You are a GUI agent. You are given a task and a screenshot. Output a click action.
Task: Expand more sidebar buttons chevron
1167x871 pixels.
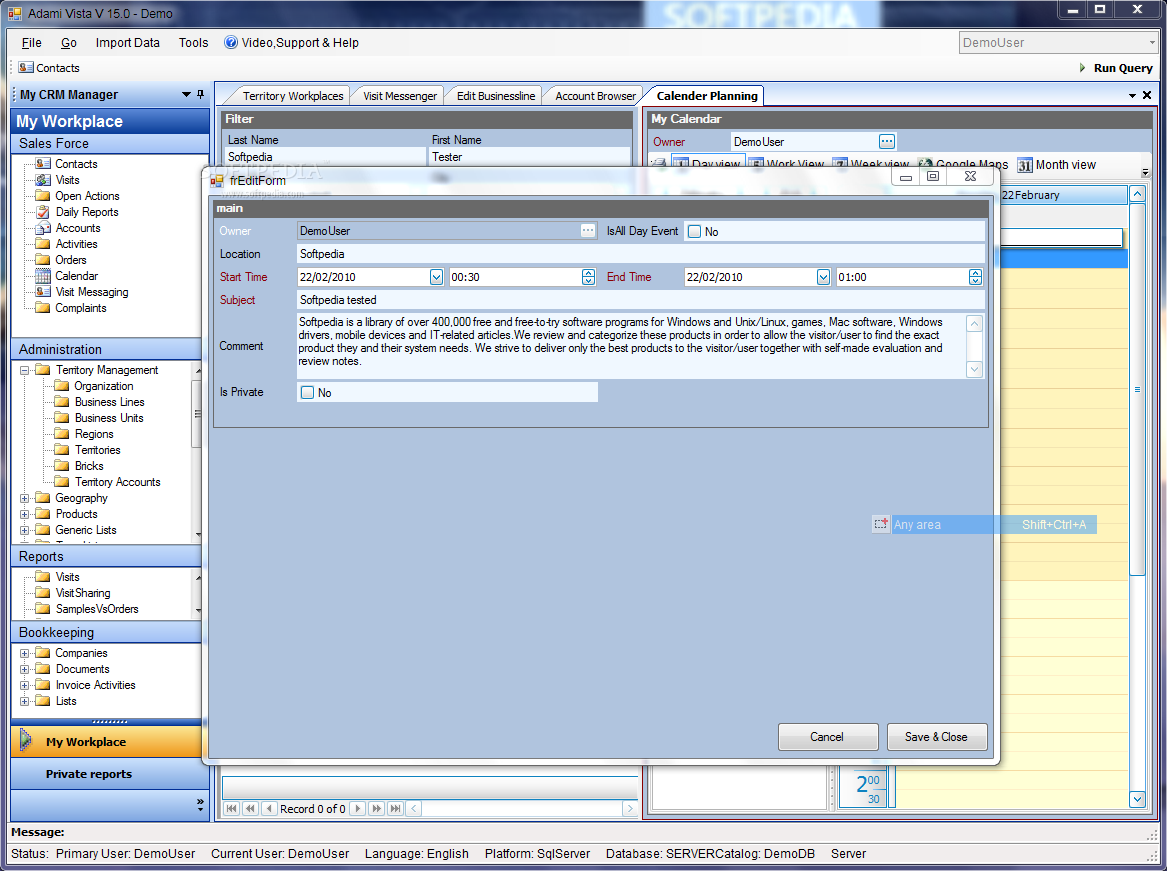coord(199,805)
